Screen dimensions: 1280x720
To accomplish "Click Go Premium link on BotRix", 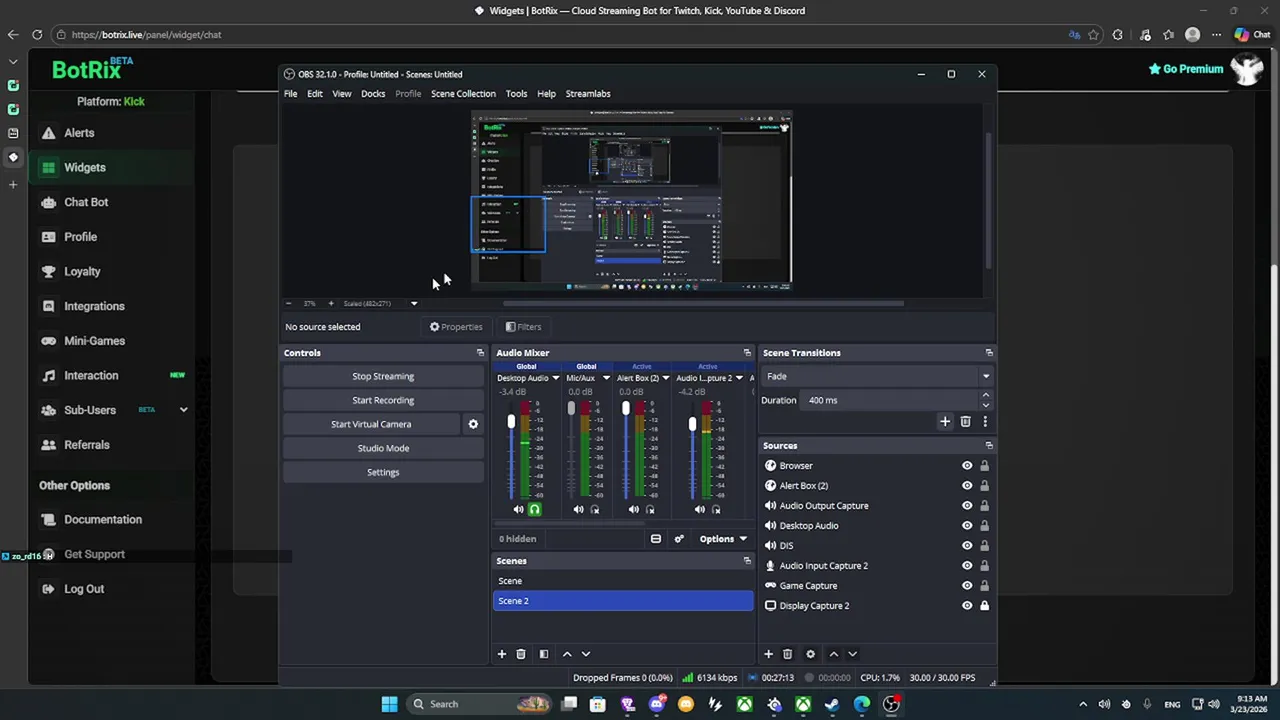I will click(x=1186, y=69).
